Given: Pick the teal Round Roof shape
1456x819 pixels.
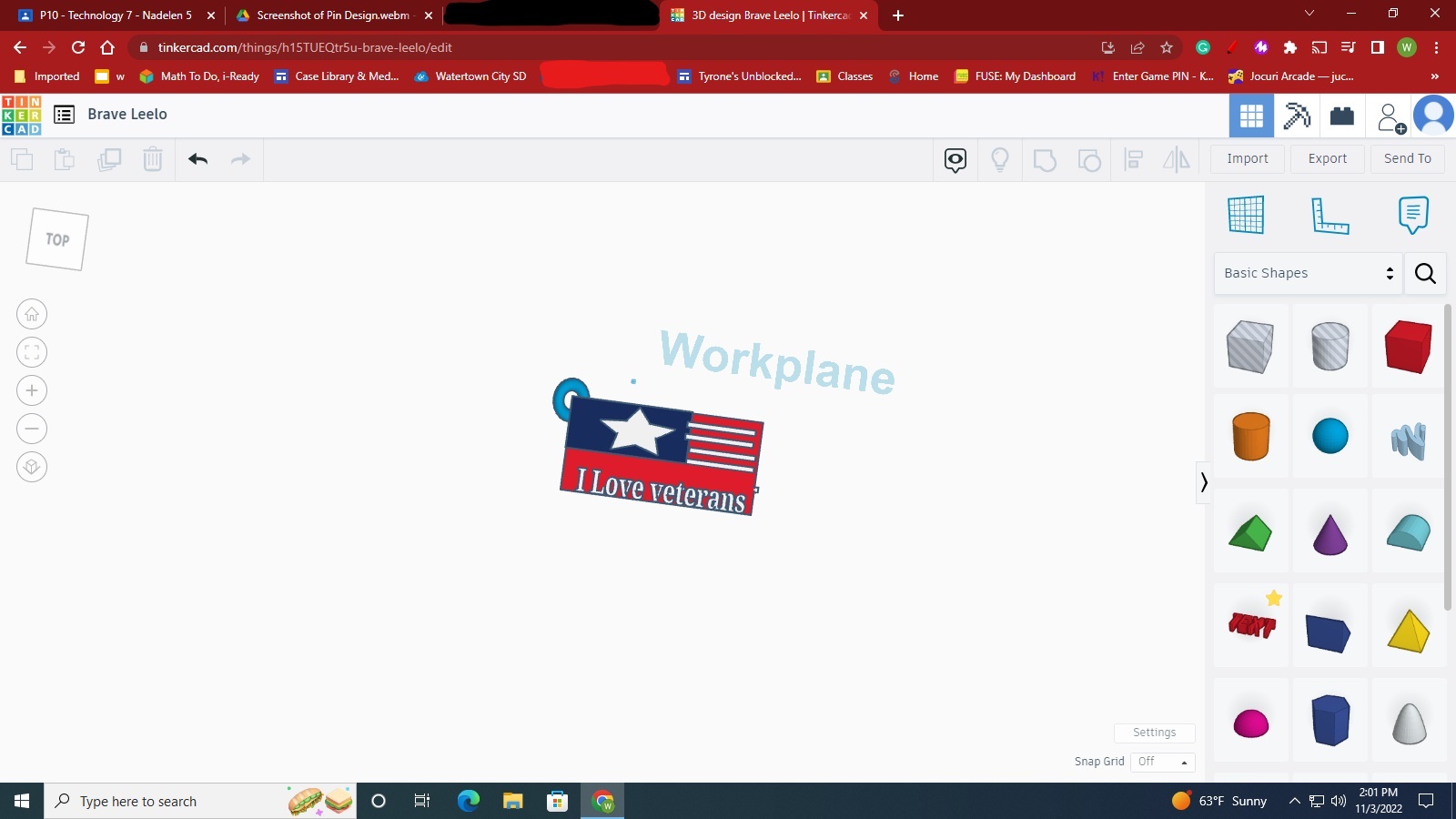Looking at the screenshot, I should (x=1409, y=533).
